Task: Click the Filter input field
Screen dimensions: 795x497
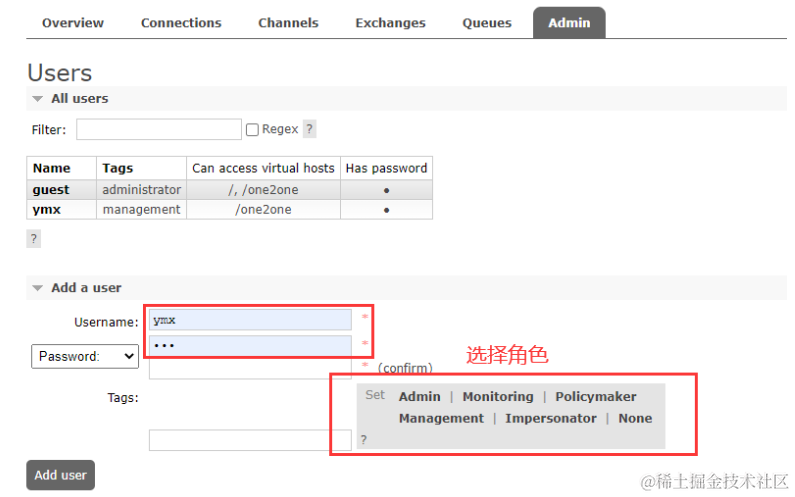Action: click(159, 129)
